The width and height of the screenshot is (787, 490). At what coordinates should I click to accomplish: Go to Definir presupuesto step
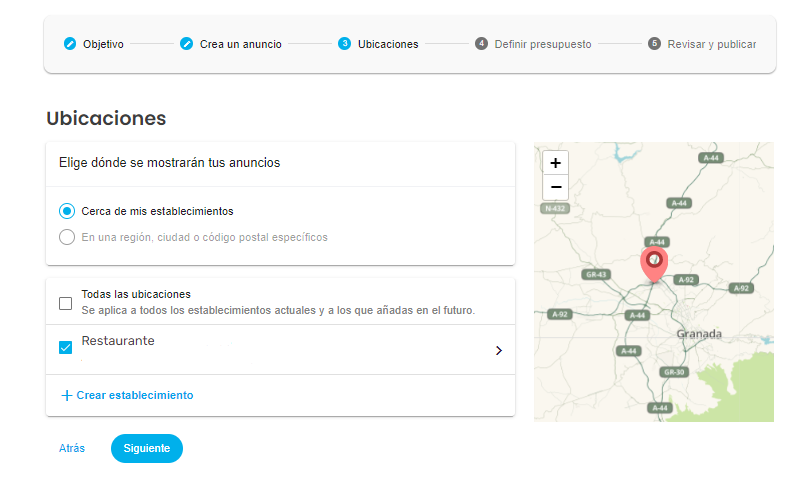[542, 44]
